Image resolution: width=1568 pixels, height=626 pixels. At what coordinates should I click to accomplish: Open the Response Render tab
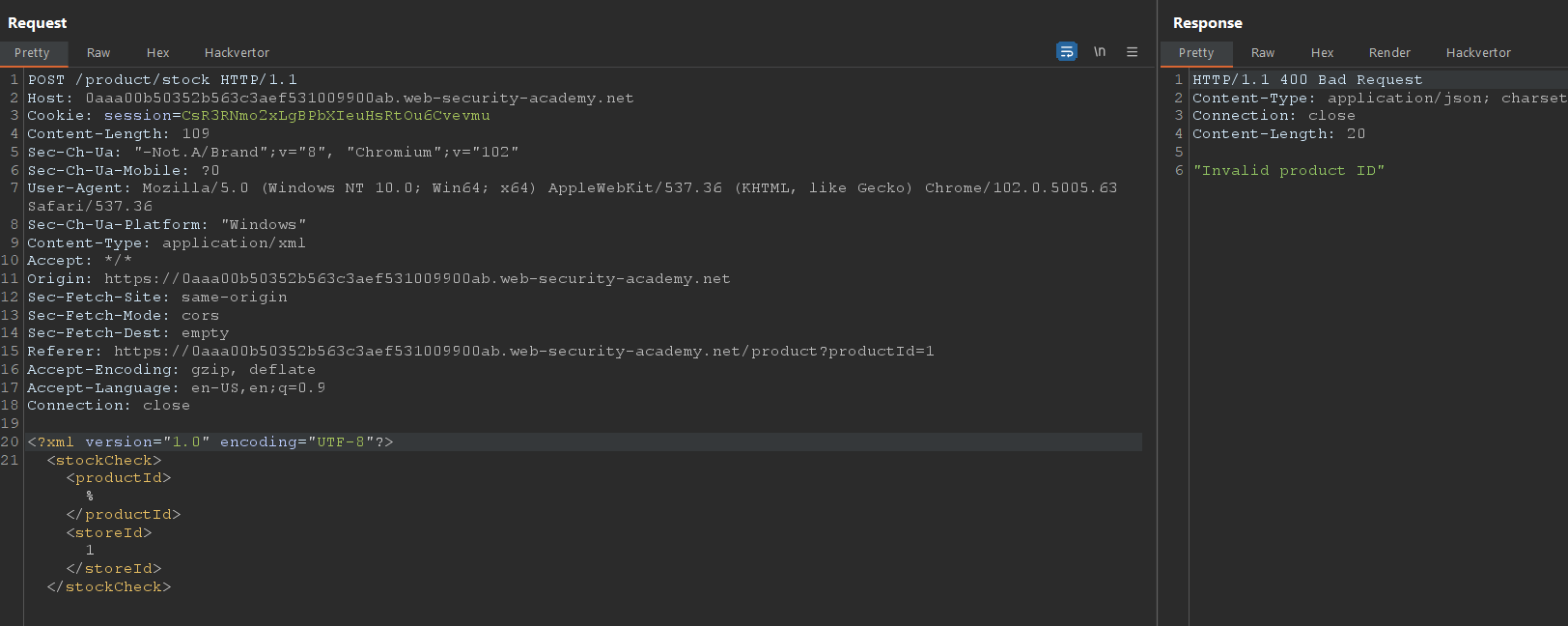pos(1389,53)
